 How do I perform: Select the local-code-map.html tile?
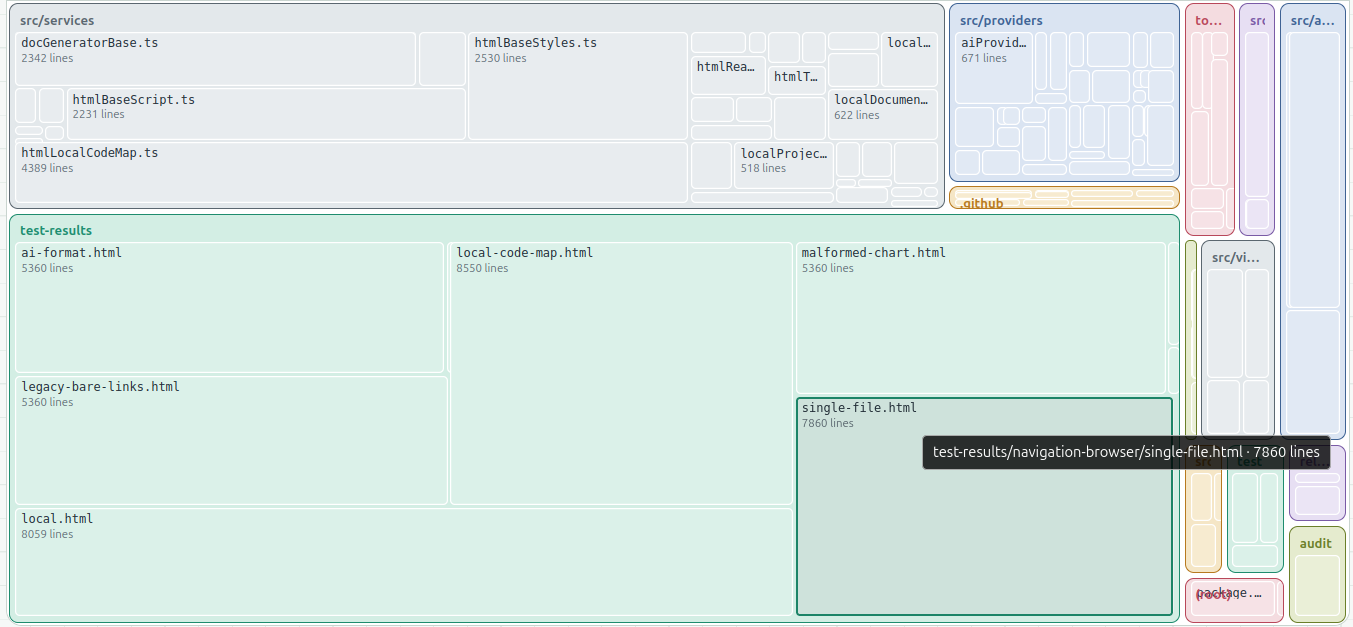[x=621, y=373]
